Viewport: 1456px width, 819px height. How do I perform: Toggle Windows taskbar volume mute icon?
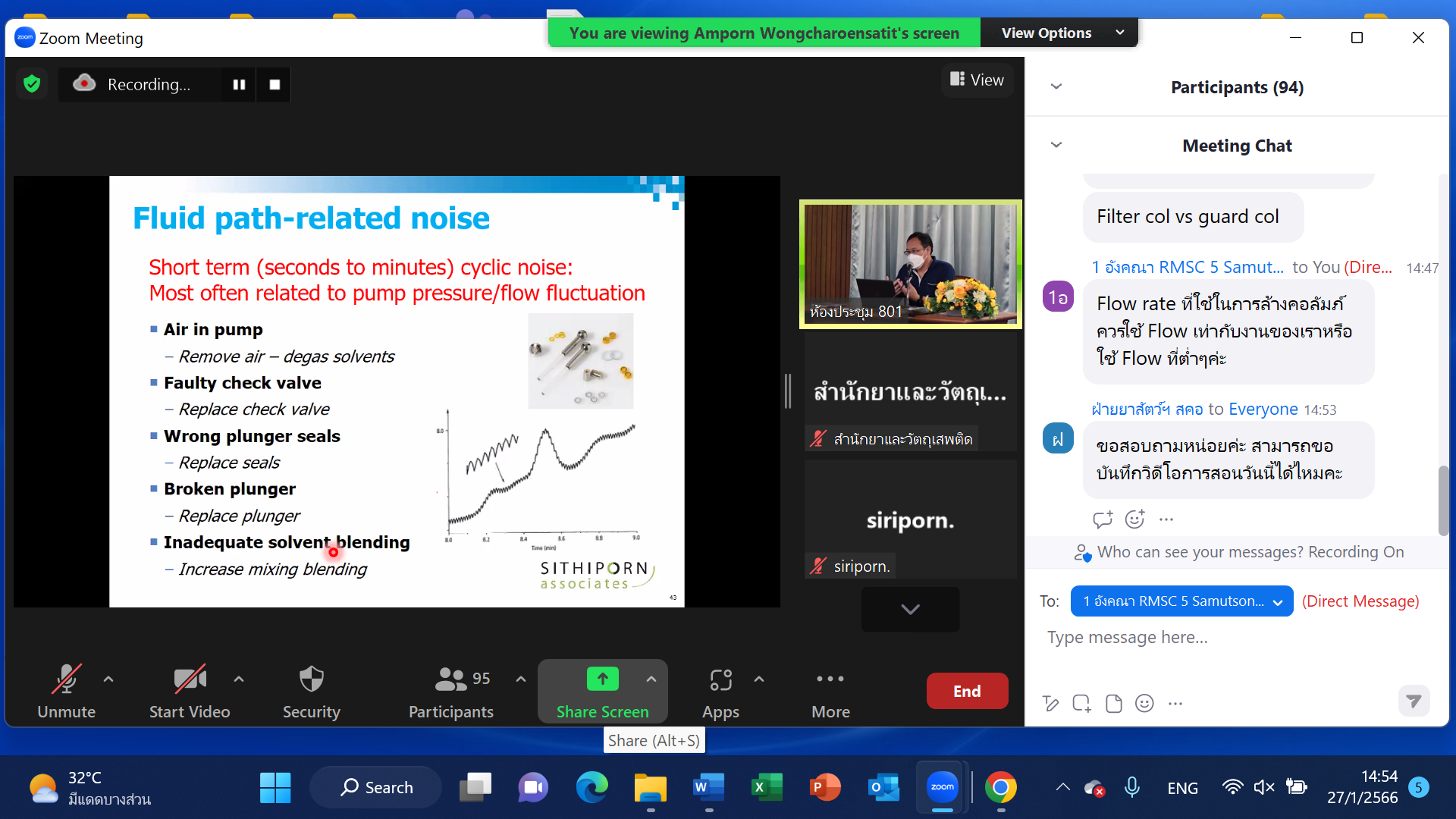pyautogui.click(x=1263, y=787)
